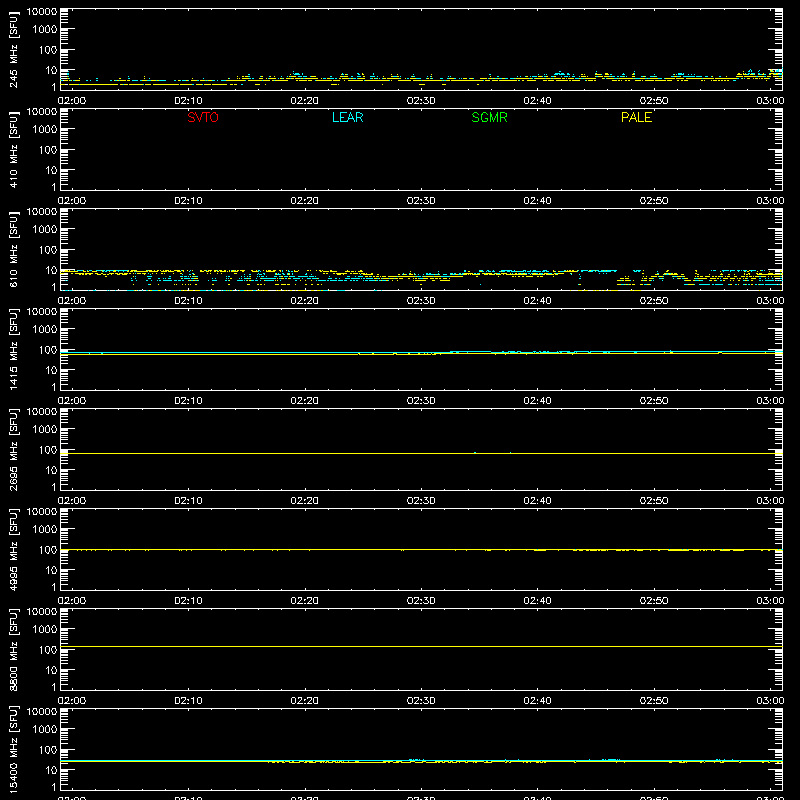Click the 1000 tick label on the 410 MHz plot
Screen dimensions: 800x800
coord(45,130)
